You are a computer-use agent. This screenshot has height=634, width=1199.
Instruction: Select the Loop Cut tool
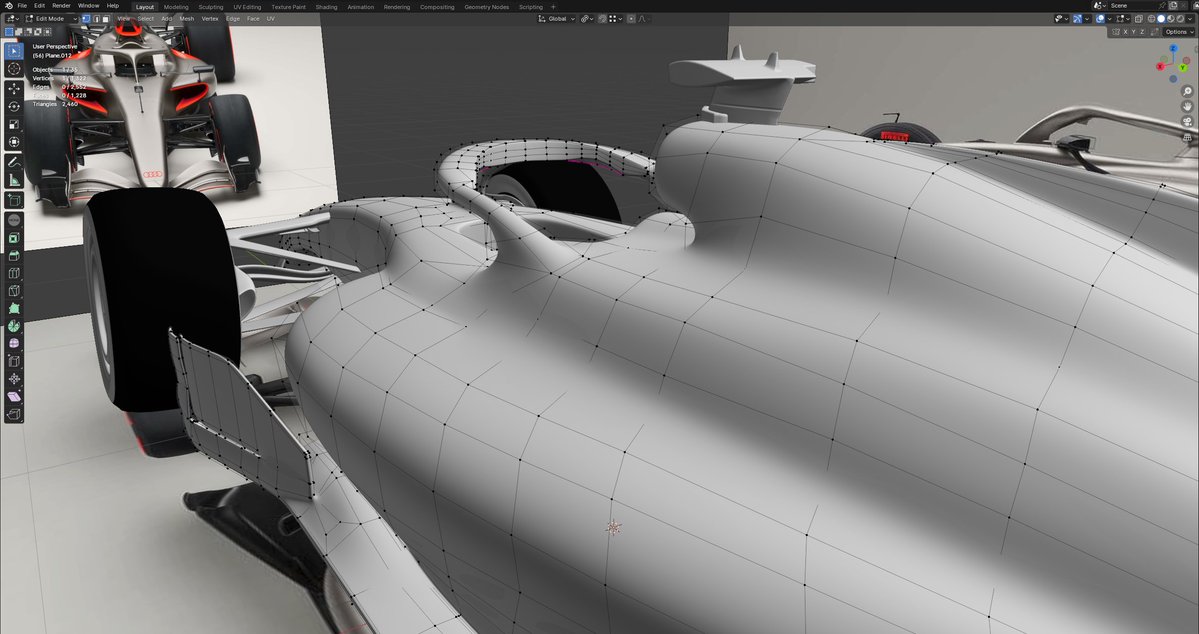(14, 273)
